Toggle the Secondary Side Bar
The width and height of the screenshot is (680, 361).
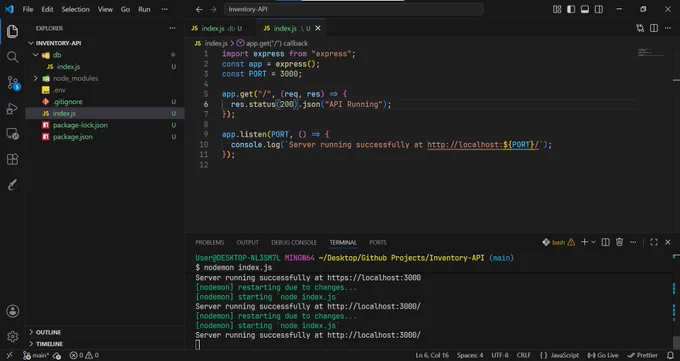point(599,9)
